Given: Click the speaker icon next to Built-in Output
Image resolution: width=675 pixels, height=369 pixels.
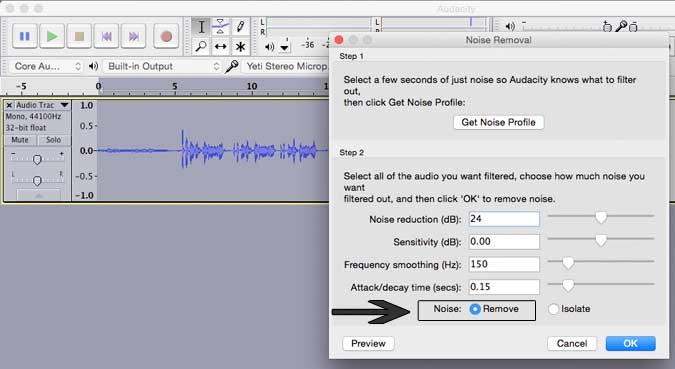Looking at the screenshot, I should pyautogui.click(x=93, y=66).
